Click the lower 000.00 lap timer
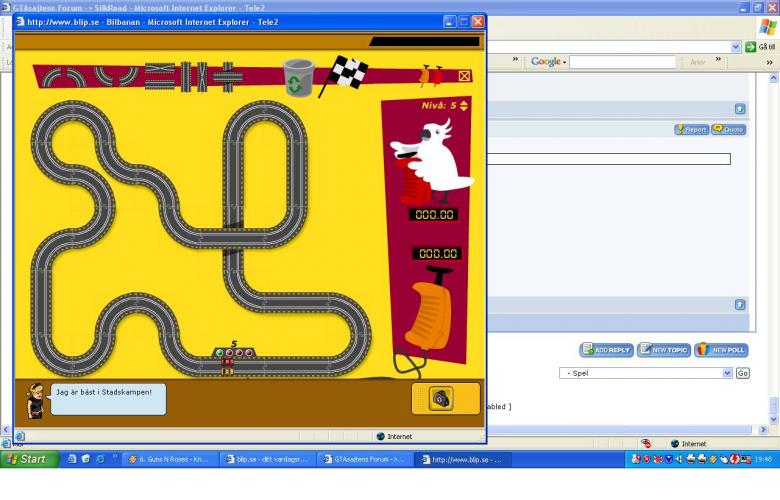Image resolution: width=780 pixels, height=500 pixels. 437,253
